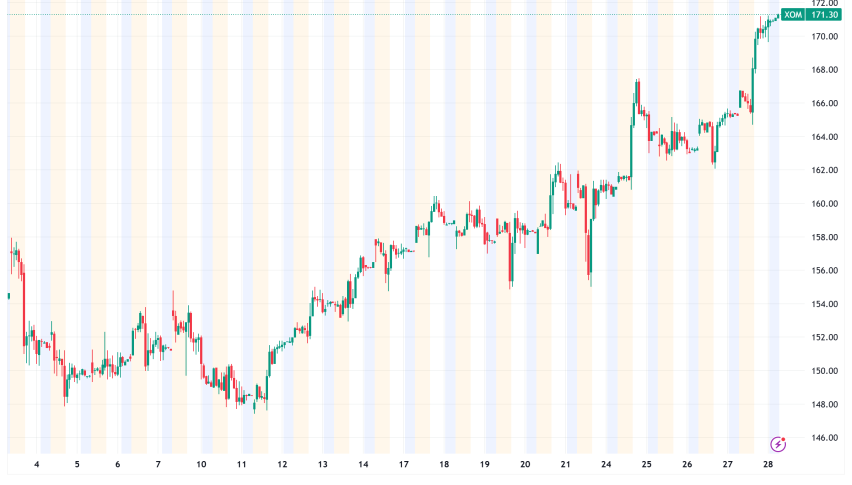Click the 172.00 price axis label
The height and width of the screenshot is (485, 852).
click(824, 3)
